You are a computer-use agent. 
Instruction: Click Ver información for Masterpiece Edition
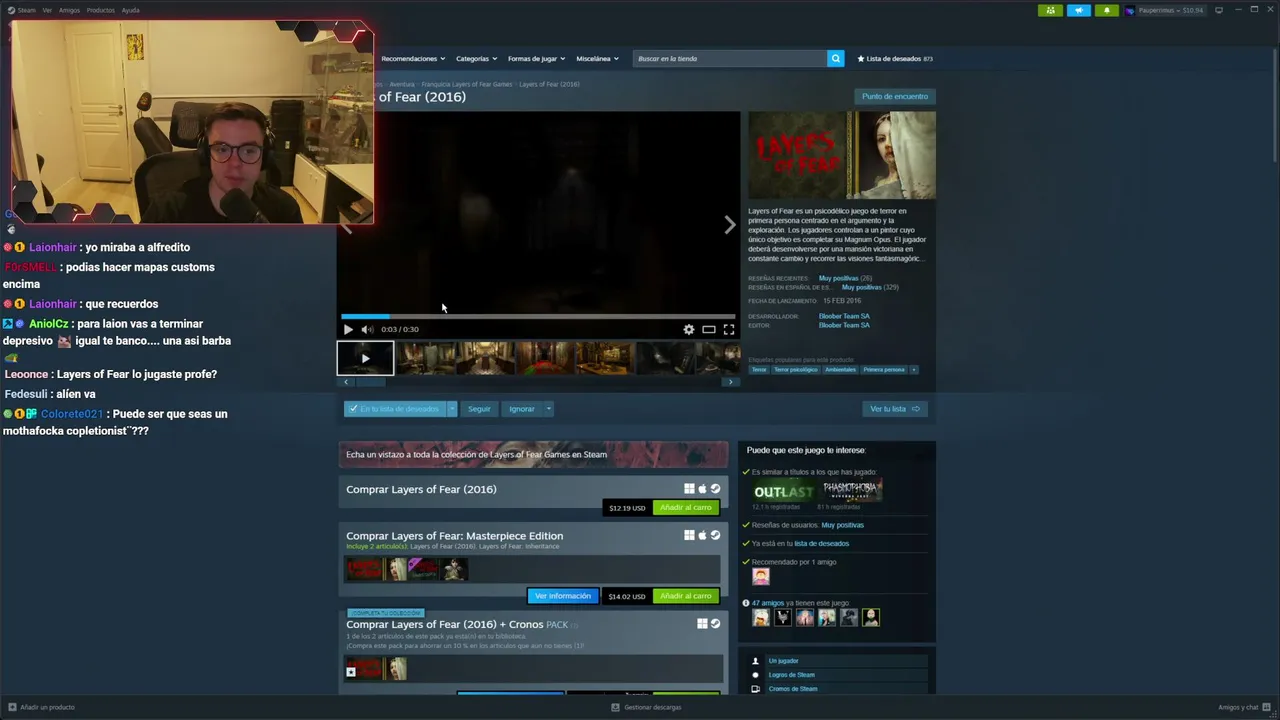[x=563, y=596]
